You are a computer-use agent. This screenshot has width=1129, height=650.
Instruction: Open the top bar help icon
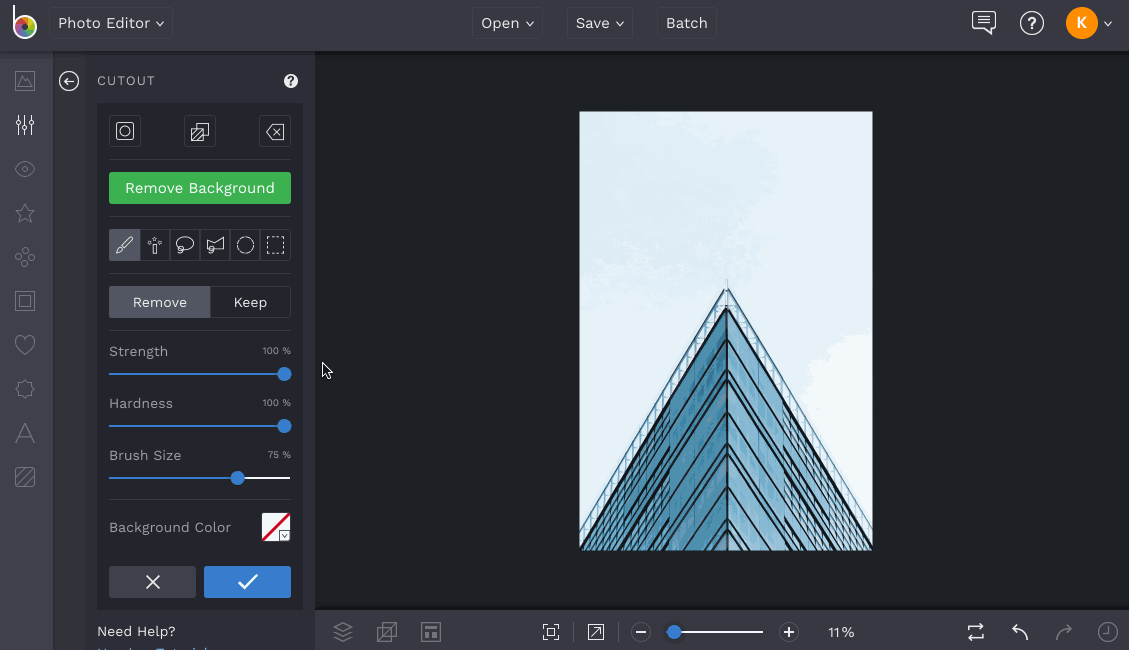point(1032,23)
